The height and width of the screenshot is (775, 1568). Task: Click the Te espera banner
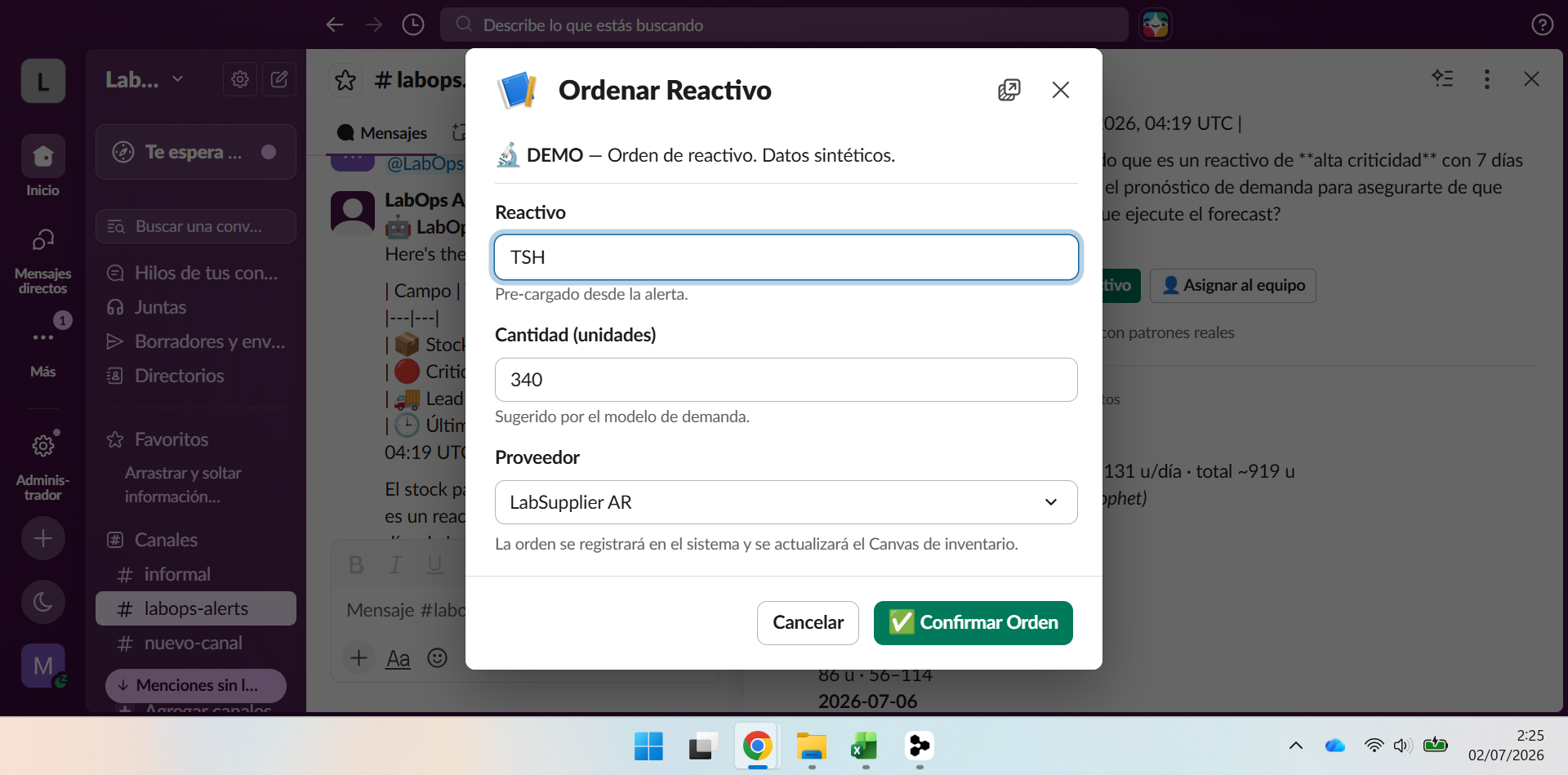click(x=196, y=152)
